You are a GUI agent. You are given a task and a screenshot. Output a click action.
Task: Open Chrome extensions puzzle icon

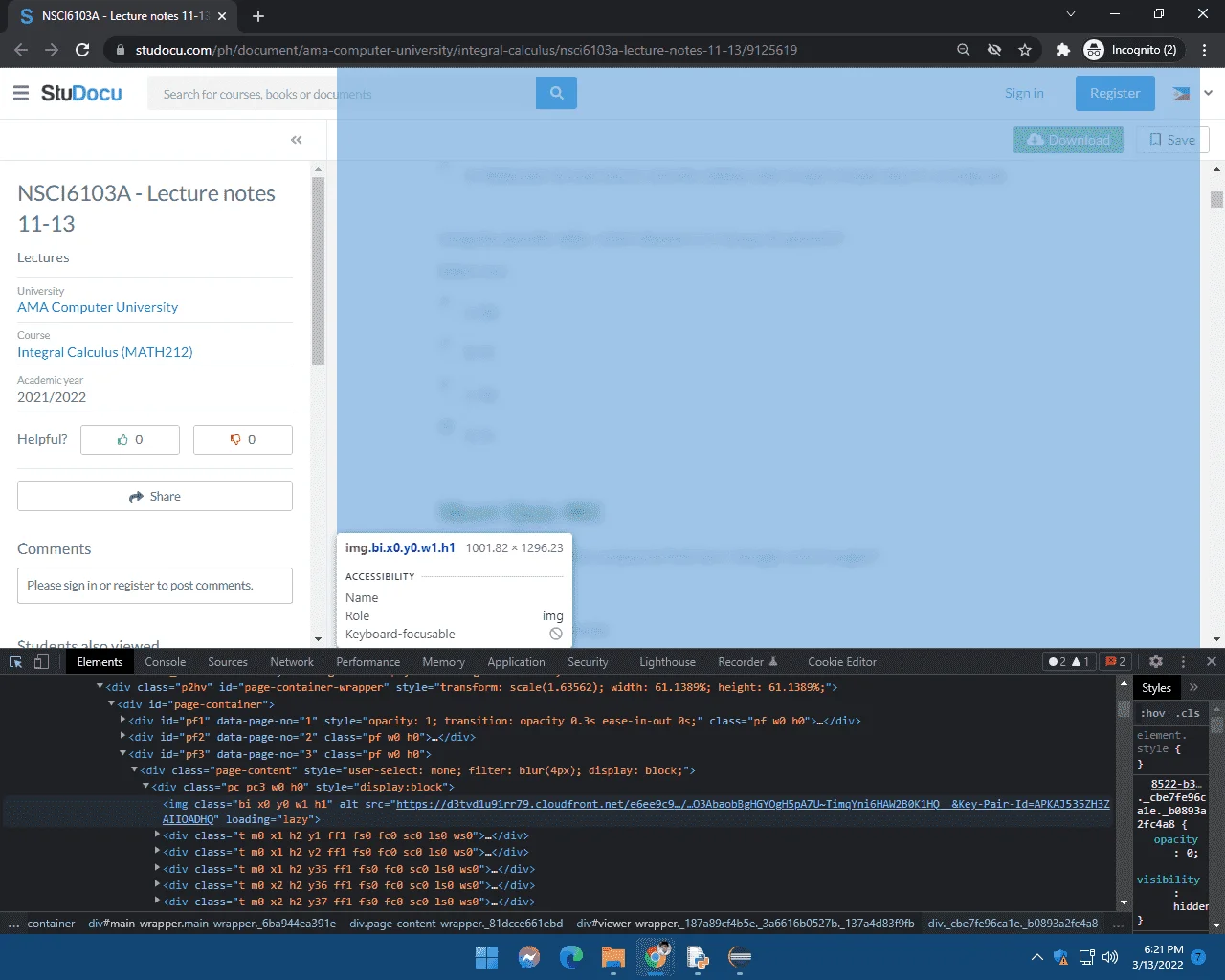[x=1062, y=50]
